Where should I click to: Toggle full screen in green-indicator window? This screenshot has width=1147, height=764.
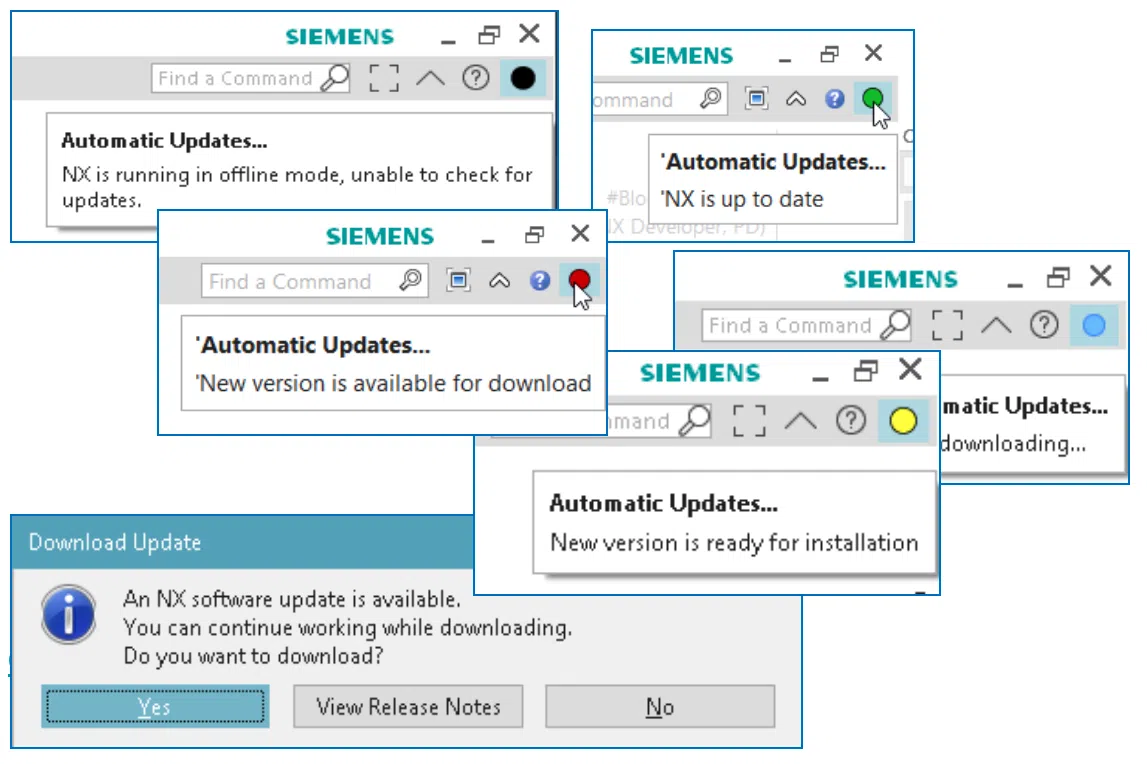coord(756,98)
